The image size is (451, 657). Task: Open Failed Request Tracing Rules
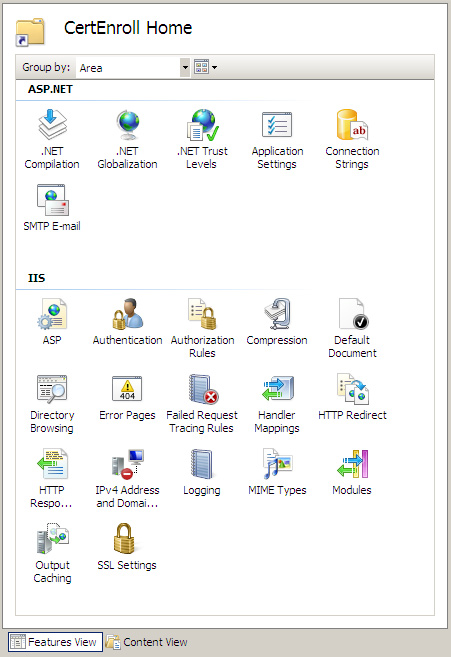coord(202,404)
